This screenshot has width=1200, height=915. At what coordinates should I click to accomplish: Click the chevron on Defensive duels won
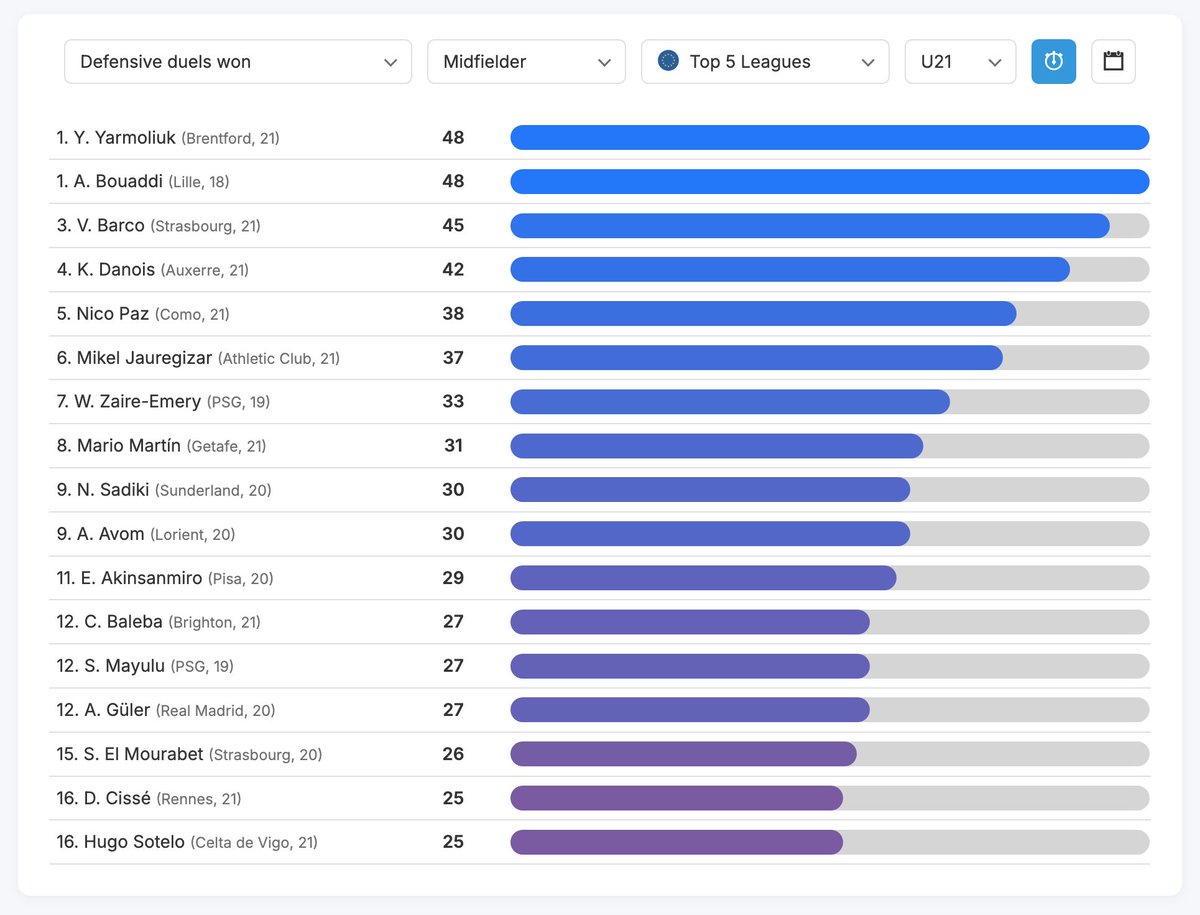coord(391,61)
